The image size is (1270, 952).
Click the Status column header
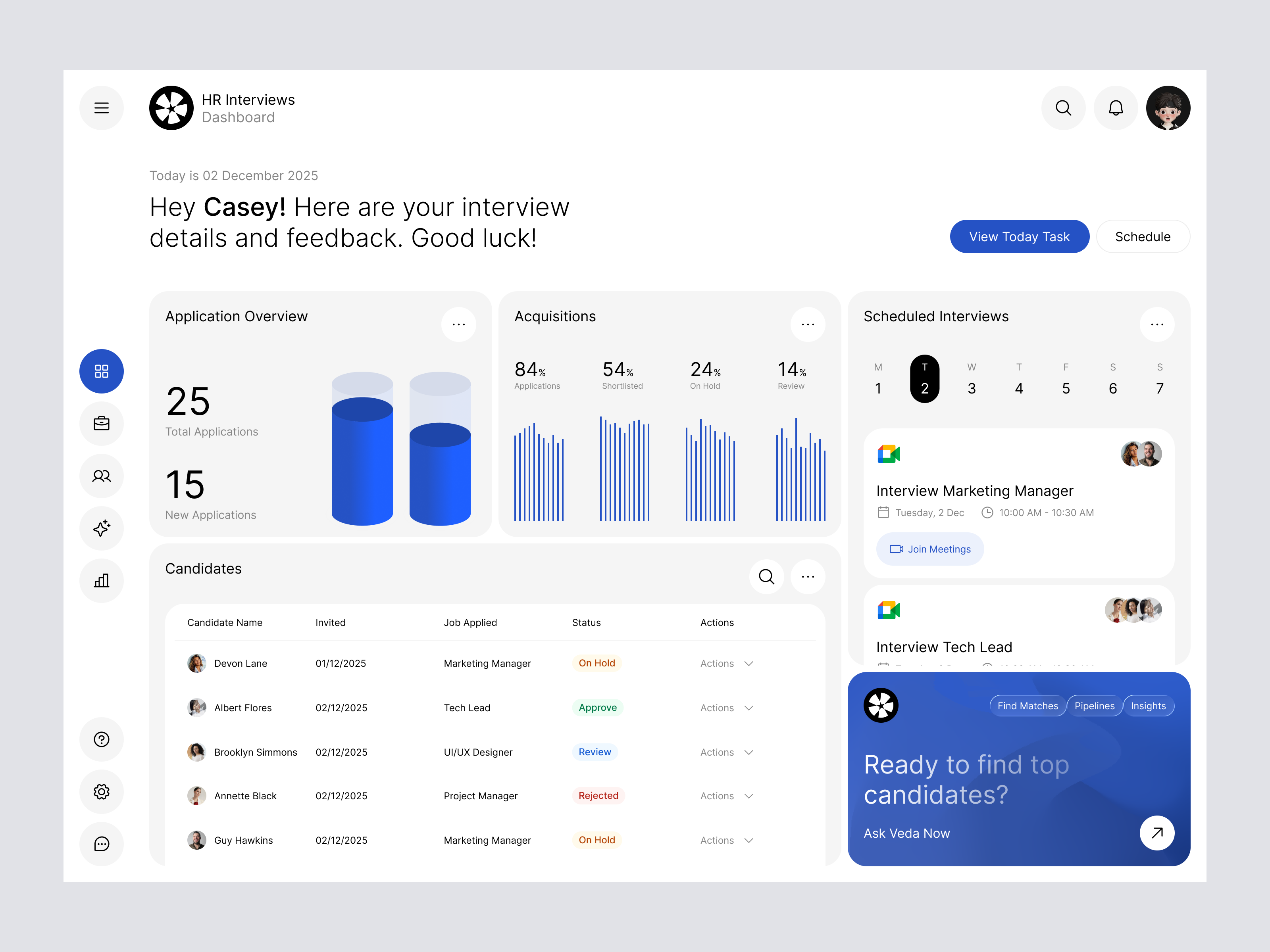[586, 623]
